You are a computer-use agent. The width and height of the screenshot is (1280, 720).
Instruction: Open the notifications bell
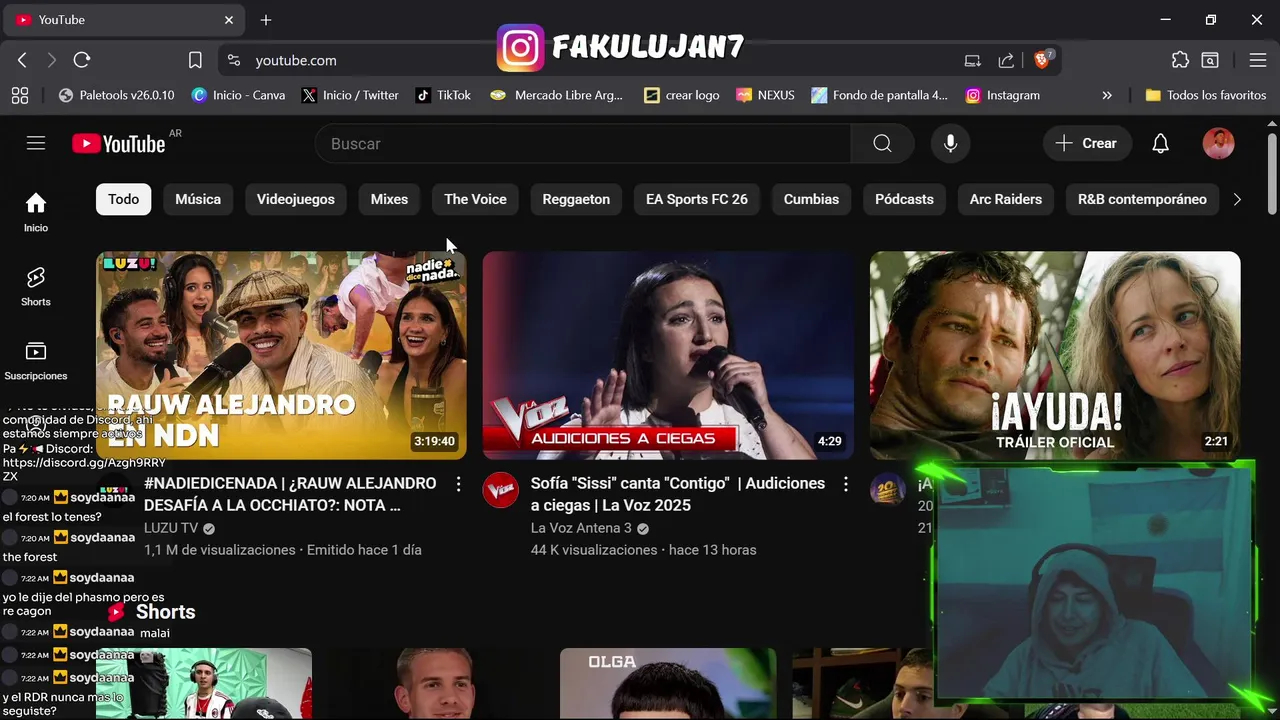click(1160, 143)
